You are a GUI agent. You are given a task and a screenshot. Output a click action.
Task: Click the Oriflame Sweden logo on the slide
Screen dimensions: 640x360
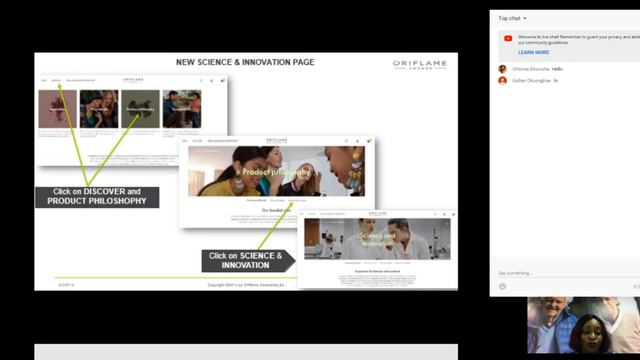[420, 64]
